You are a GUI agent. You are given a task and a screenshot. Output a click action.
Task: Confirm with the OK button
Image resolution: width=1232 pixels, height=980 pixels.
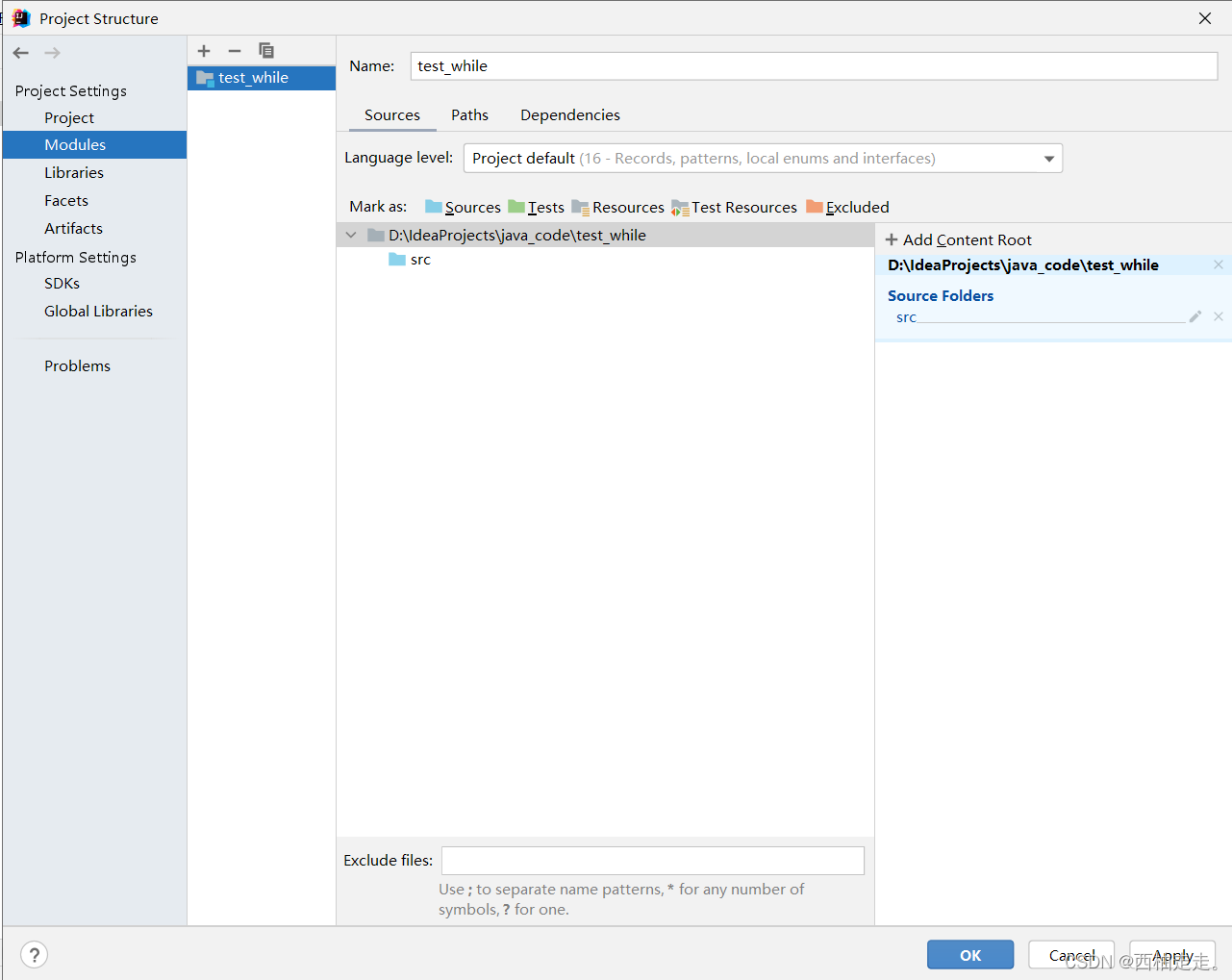(x=970, y=955)
